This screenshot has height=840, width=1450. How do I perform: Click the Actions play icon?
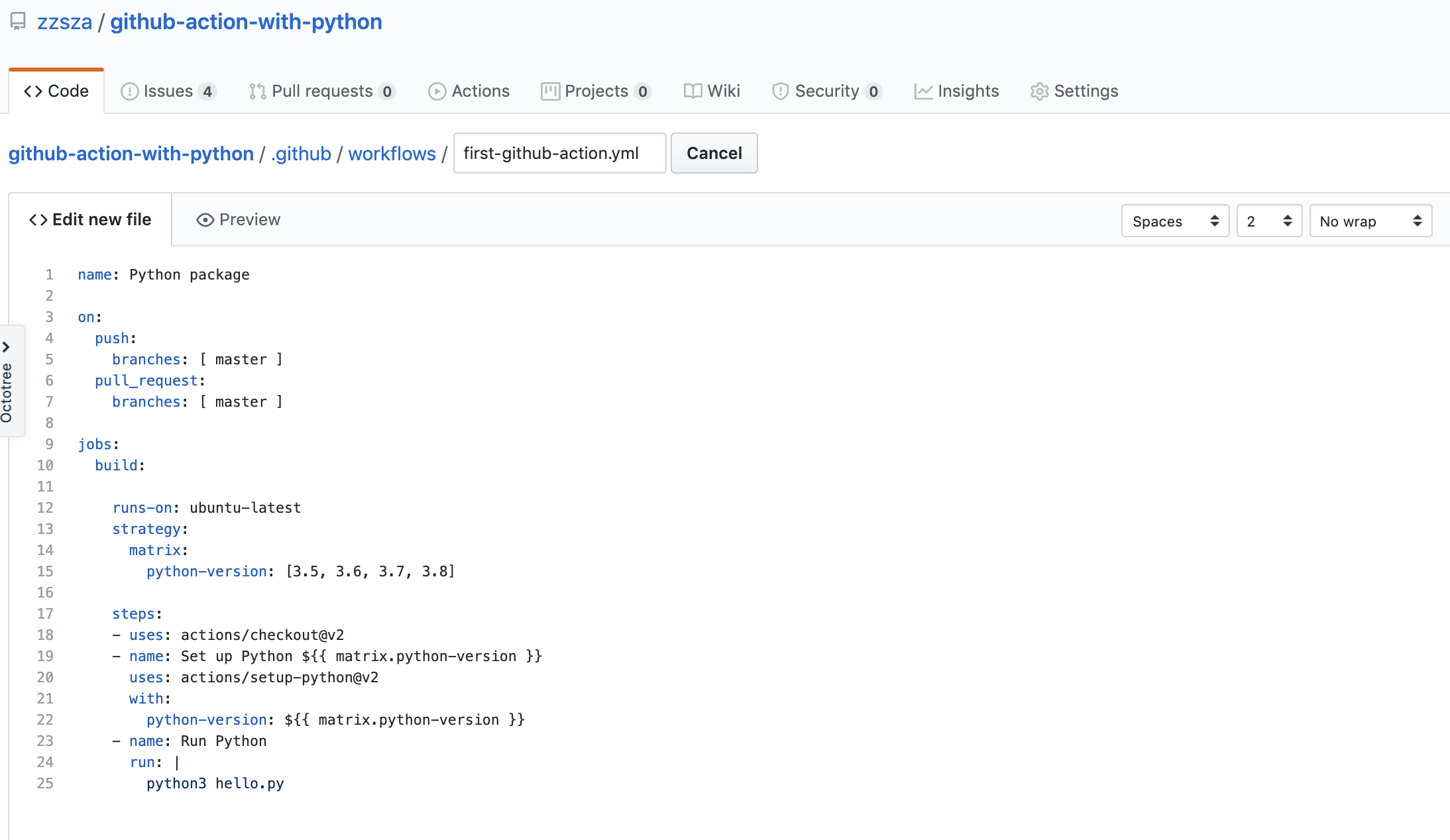[x=437, y=91]
